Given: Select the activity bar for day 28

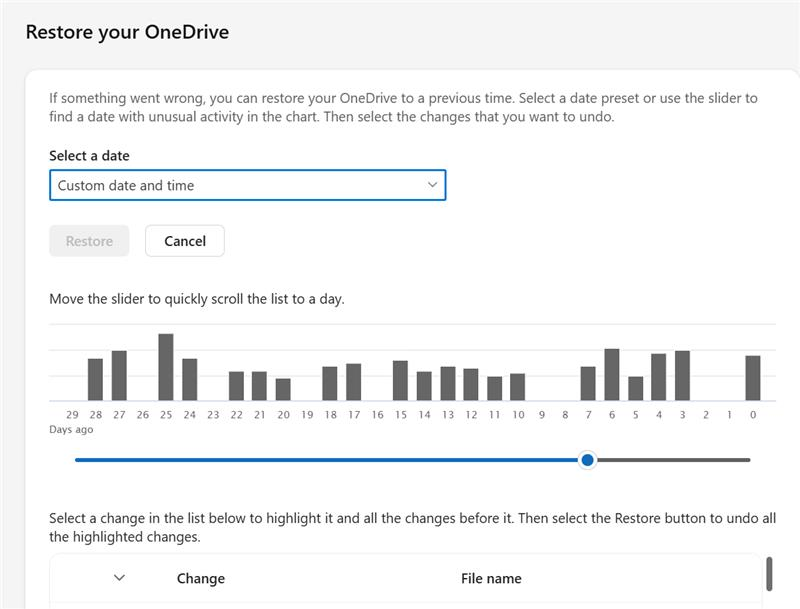Looking at the screenshot, I should [95, 379].
